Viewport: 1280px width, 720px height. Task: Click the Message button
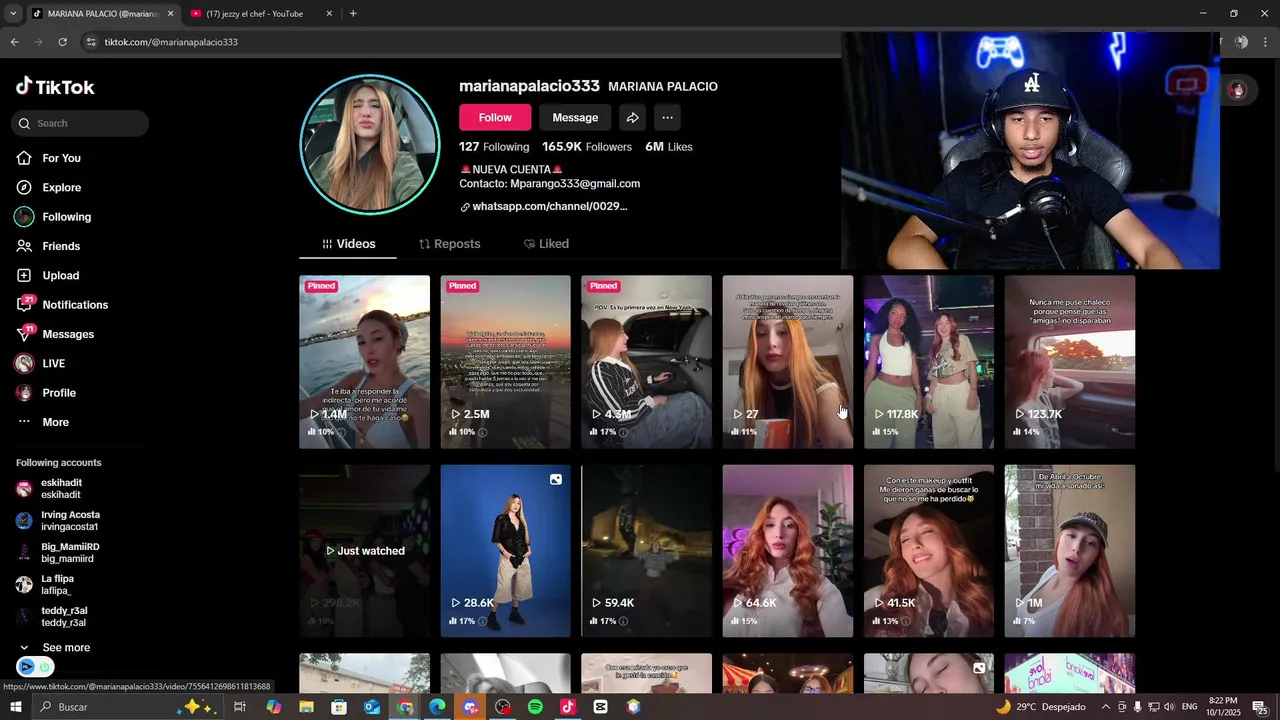[x=575, y=118]
